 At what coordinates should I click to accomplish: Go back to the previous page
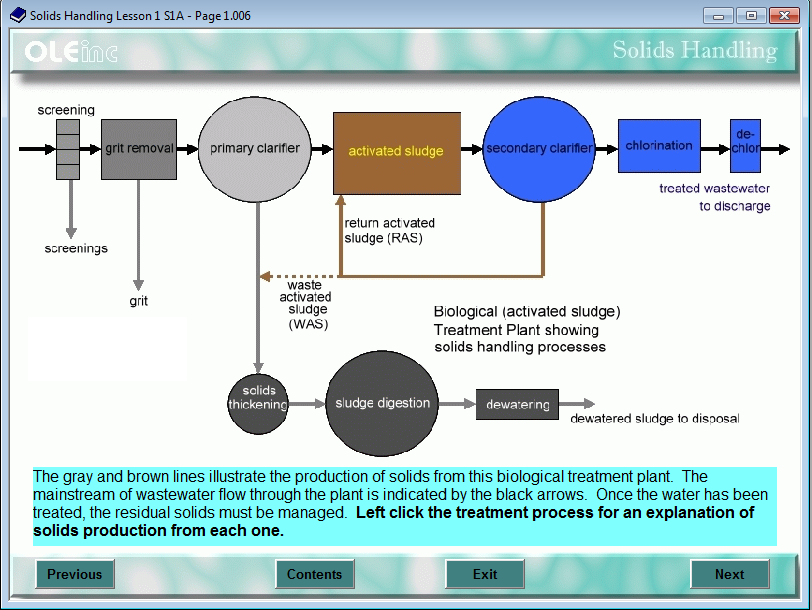(x=75, y=574)
